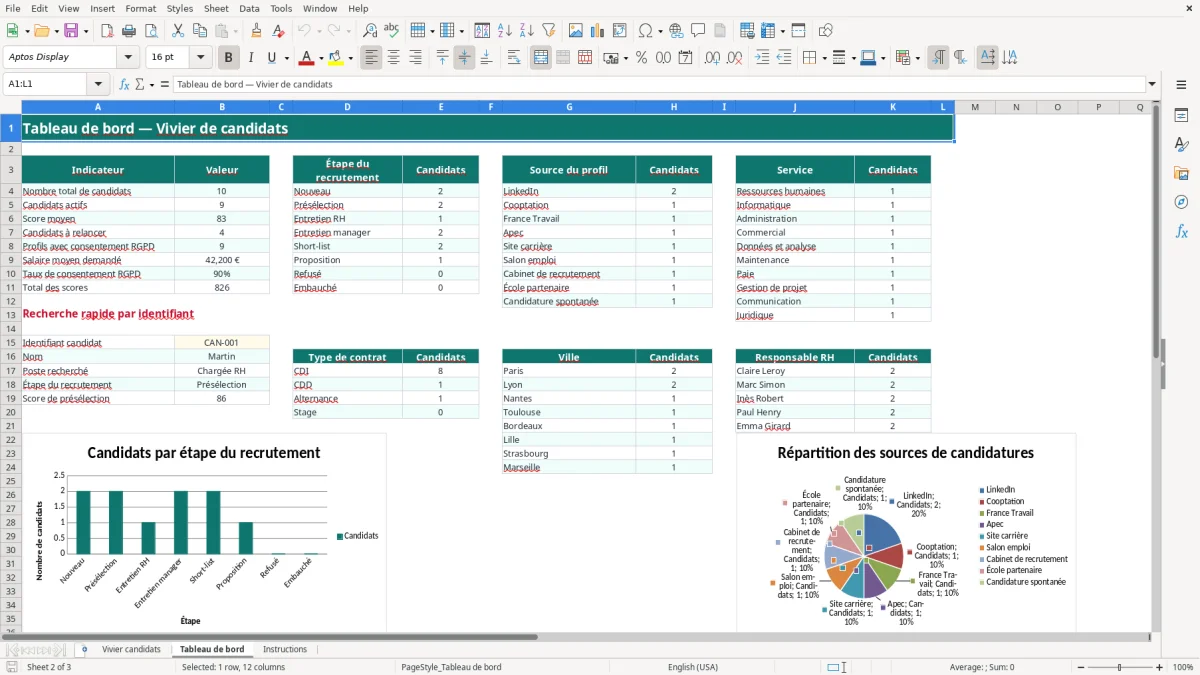Insert a comment
The height and width of the screenshot is (675, 1200).
[698, 31]
